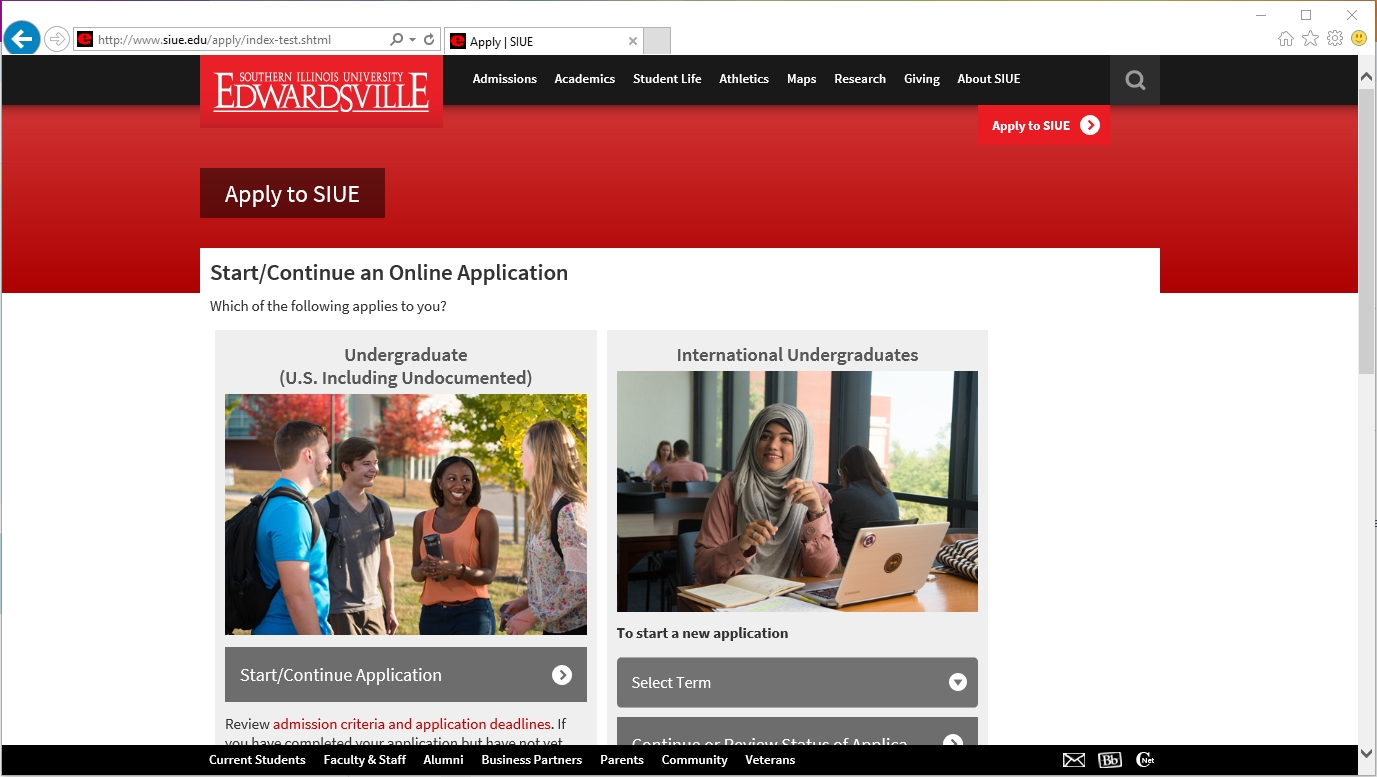Expand the Select Term dropdown
The height and width of the screenshot is (777, 1377).
point(797,682)
